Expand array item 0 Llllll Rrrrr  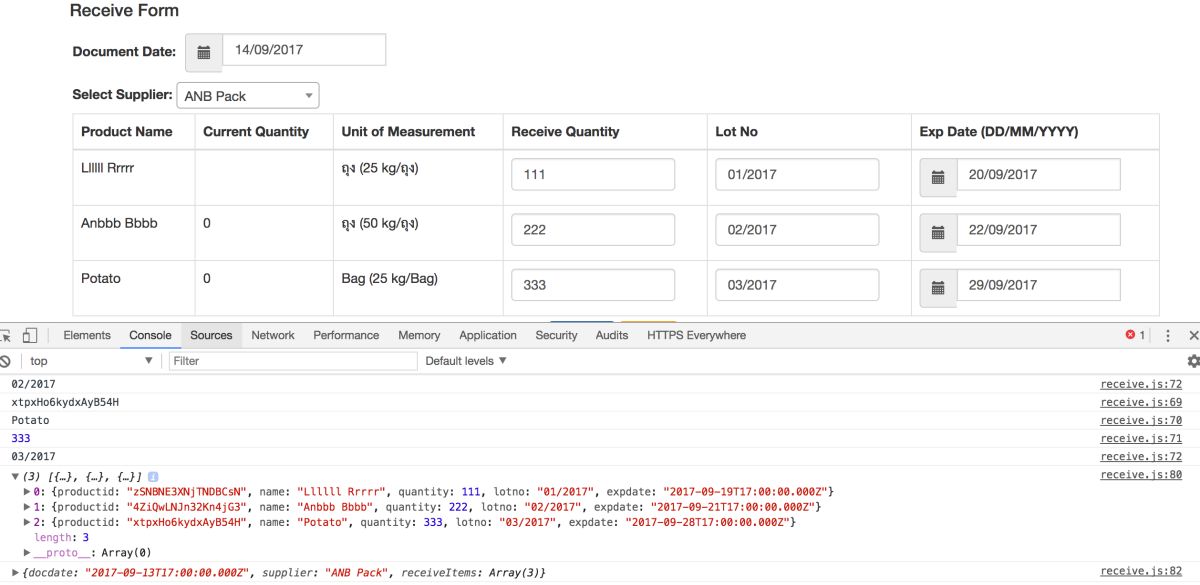tap(27, 492)
